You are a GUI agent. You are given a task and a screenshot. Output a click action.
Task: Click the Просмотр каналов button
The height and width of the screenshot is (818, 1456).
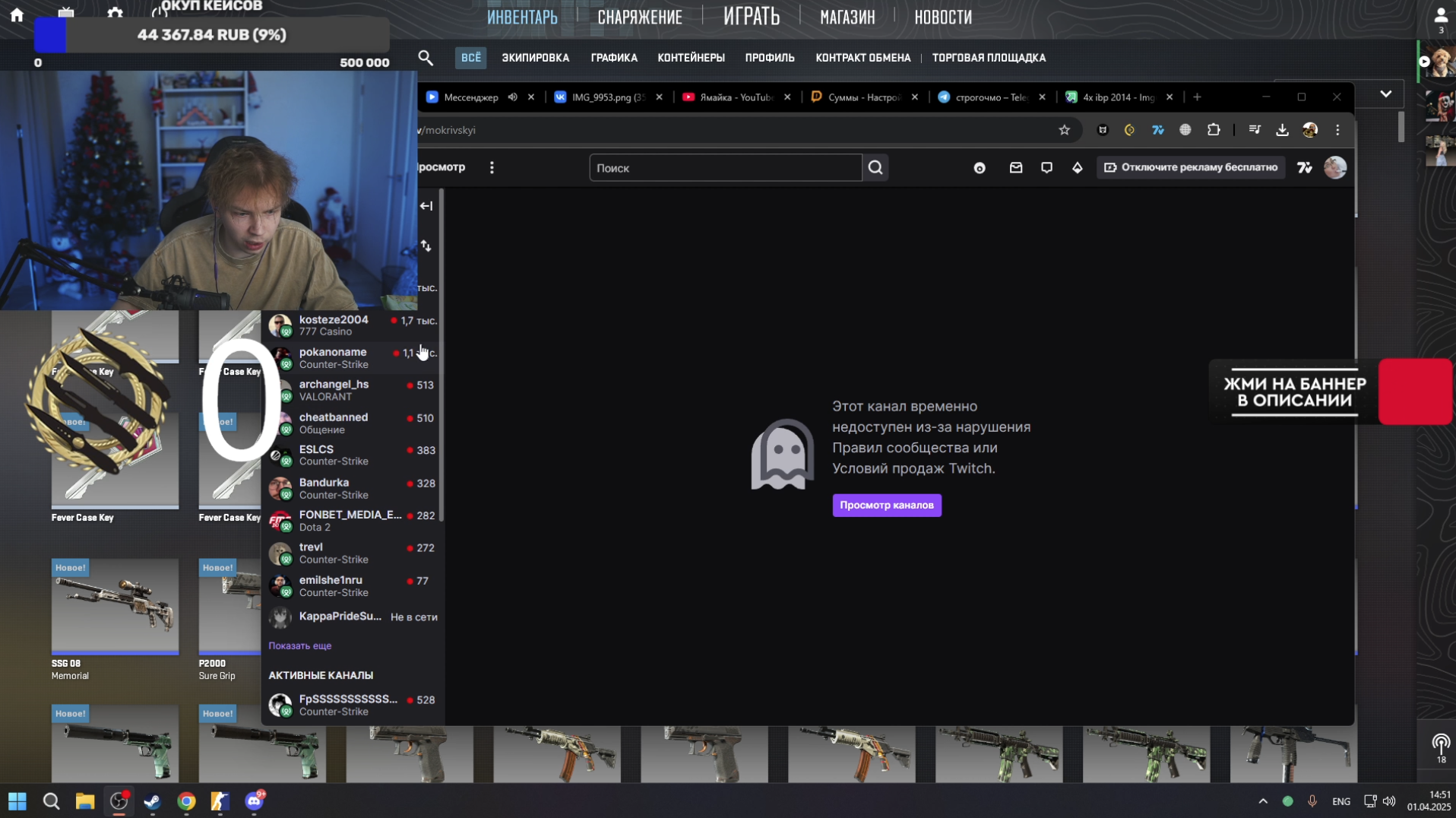[887, 506]
